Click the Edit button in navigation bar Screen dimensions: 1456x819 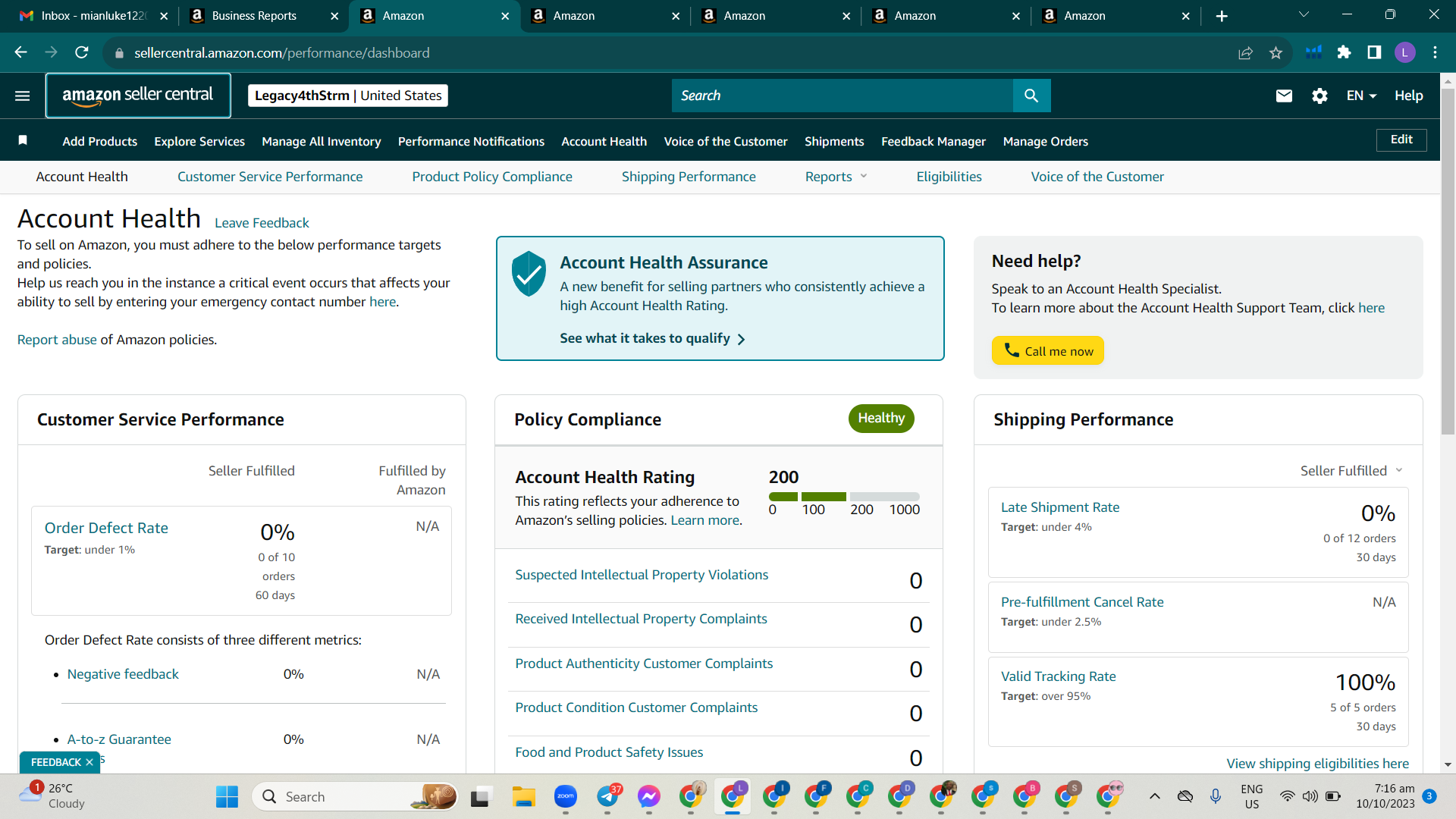pyautogui.click(x=1401, y=140)
